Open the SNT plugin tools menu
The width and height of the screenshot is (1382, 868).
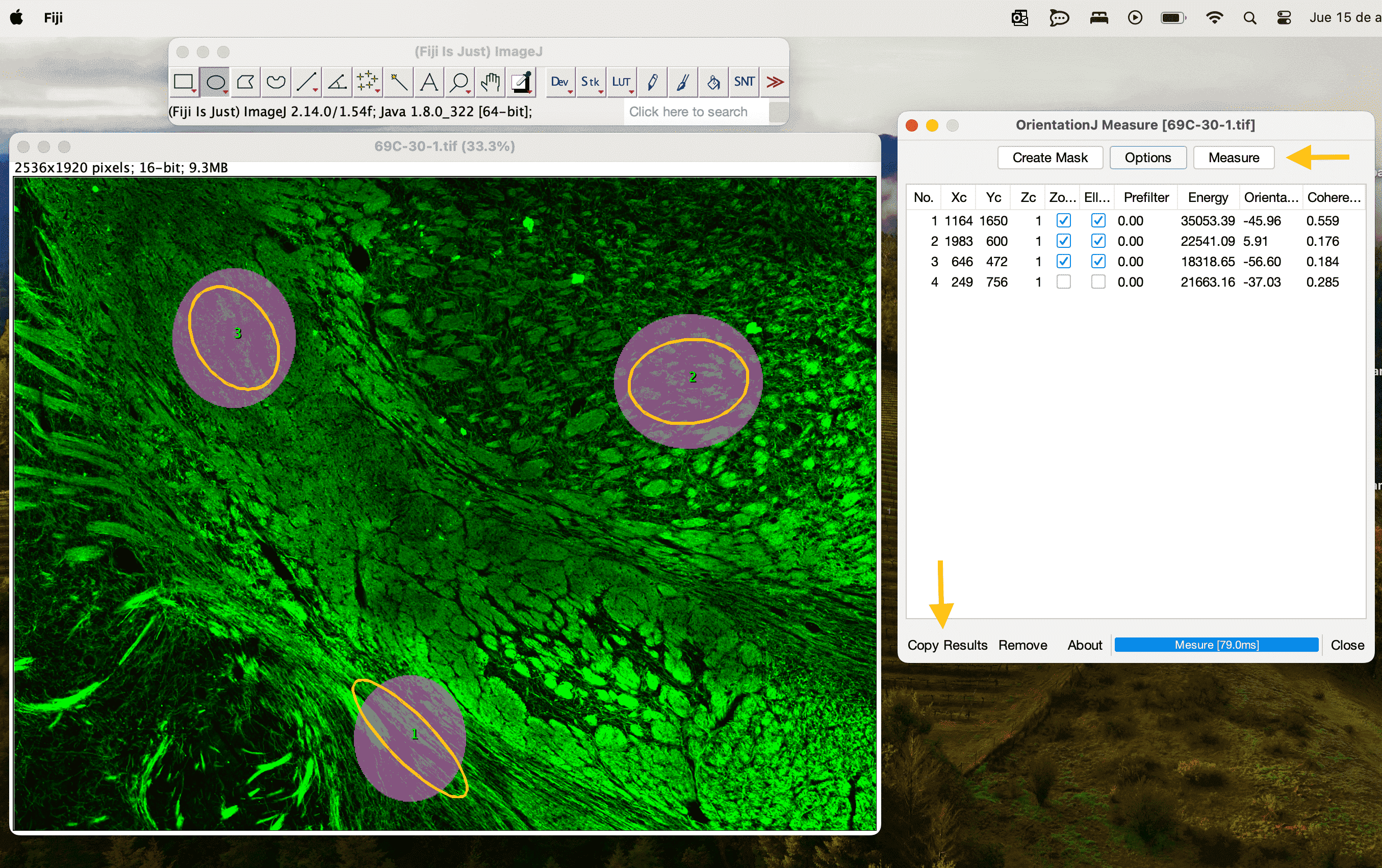(743, 82)
